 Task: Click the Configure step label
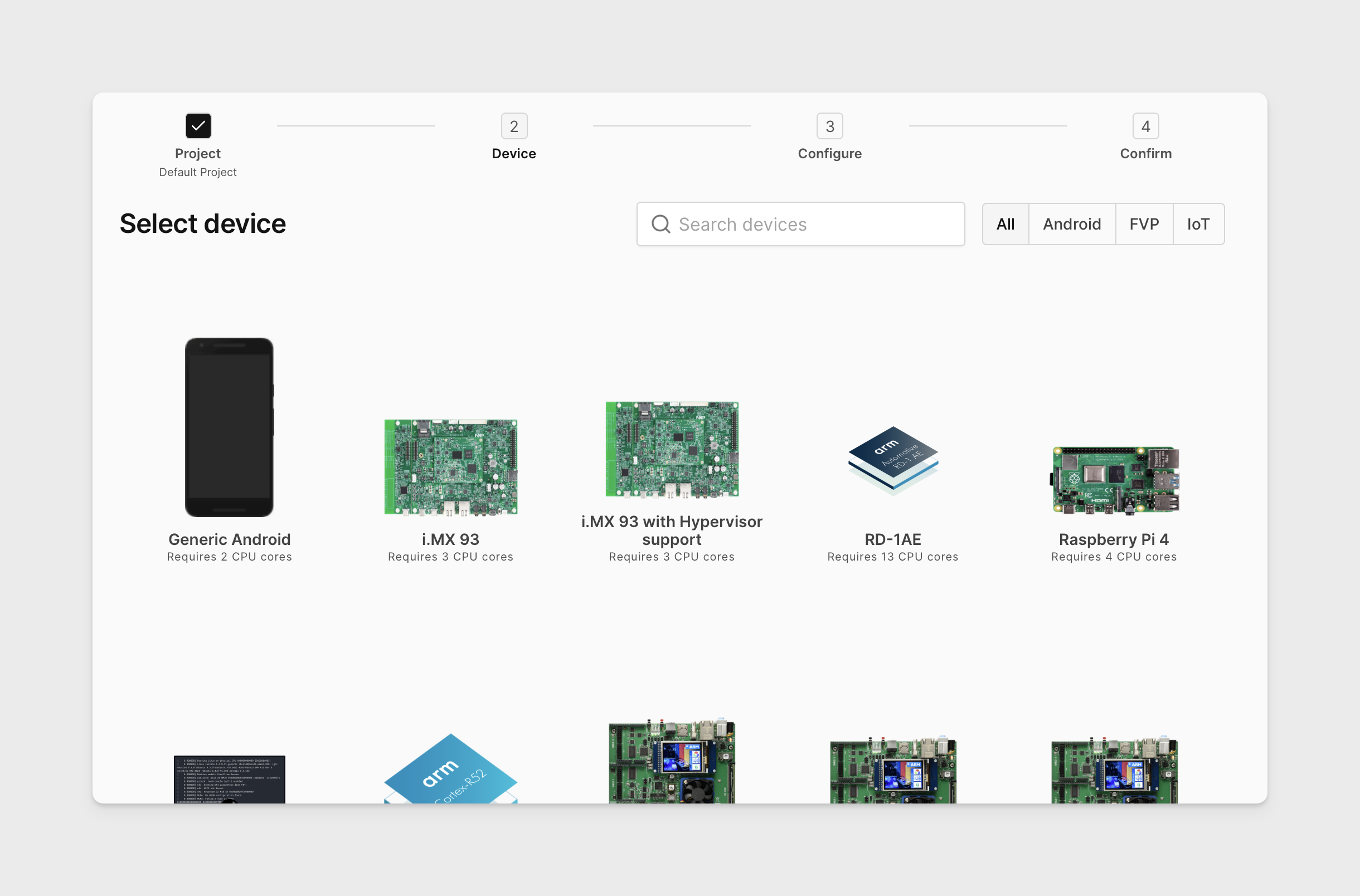coord(830,153)
